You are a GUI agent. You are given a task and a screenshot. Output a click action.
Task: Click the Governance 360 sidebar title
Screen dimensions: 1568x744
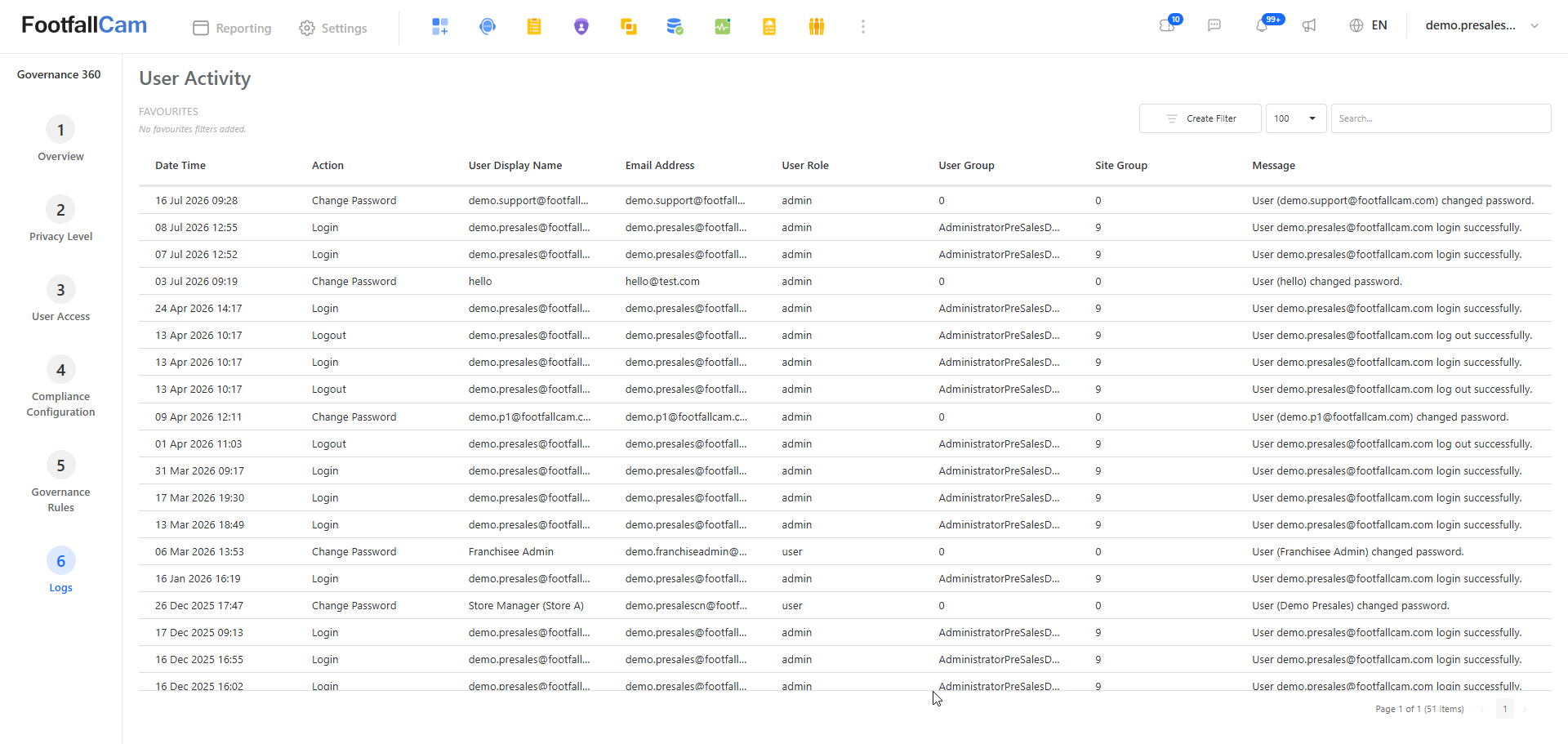tap(59, 74)
